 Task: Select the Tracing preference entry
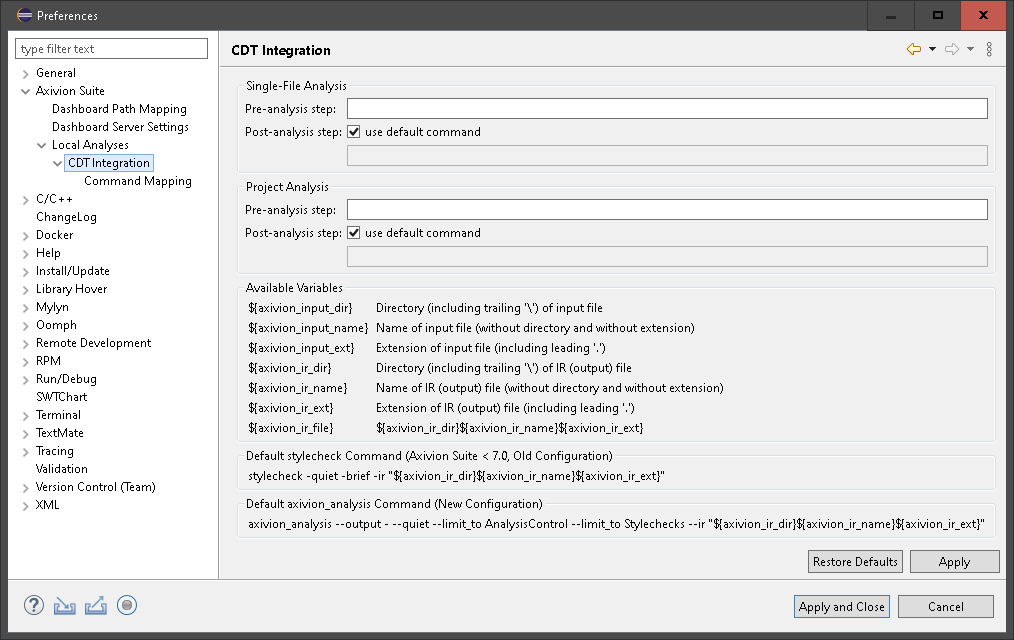54,451
